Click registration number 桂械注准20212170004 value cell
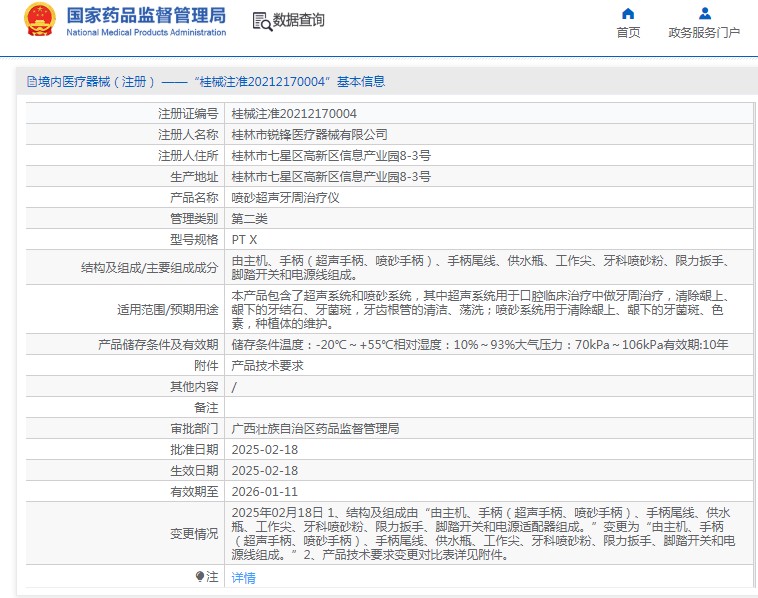This screenshot has height=598, width=758. point(294,114)
